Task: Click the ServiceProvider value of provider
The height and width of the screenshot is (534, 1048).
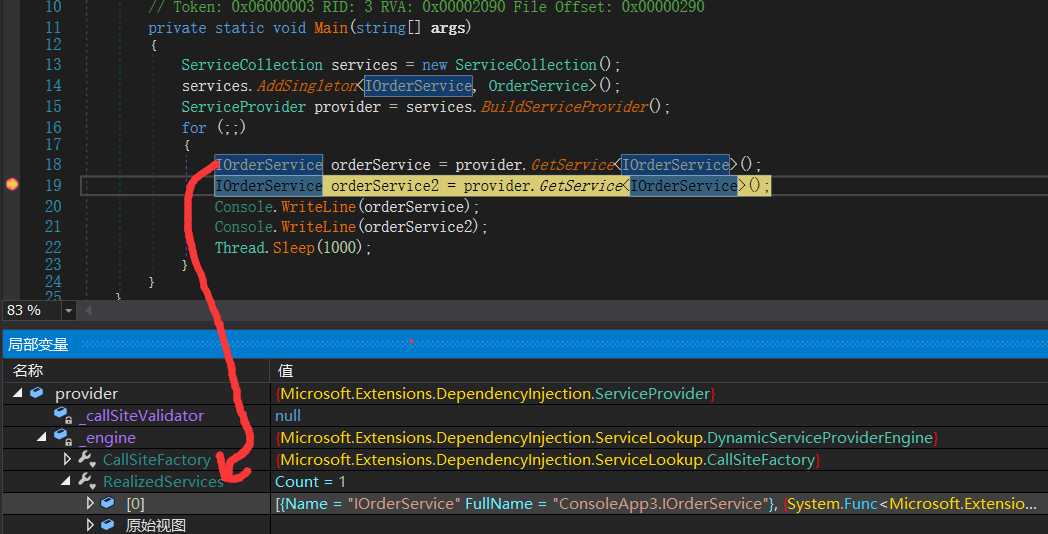Action: 495,394
